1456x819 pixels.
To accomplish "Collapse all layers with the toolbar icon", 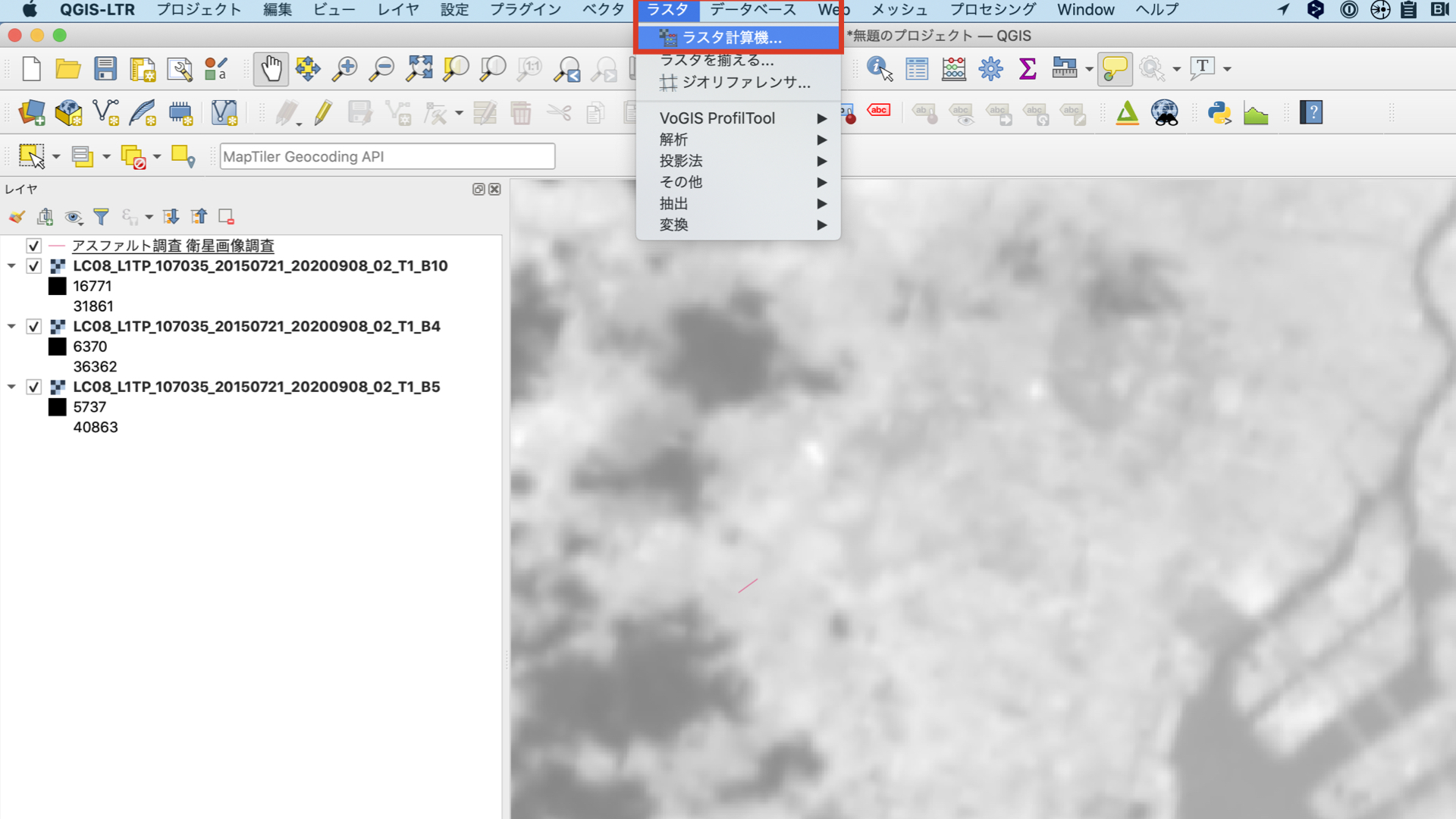I will 199,217.
